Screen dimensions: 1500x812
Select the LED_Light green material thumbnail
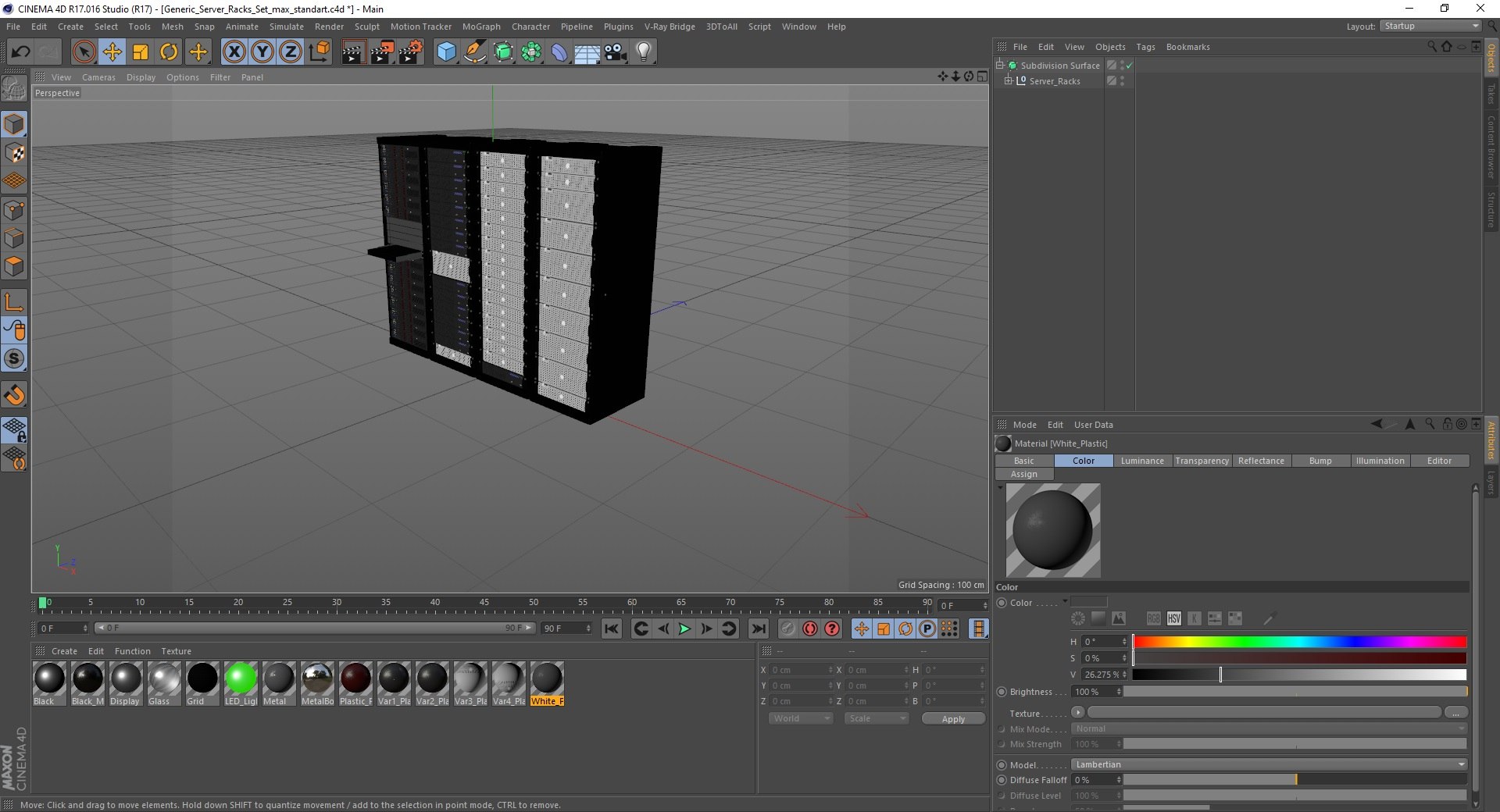point(241,678)
